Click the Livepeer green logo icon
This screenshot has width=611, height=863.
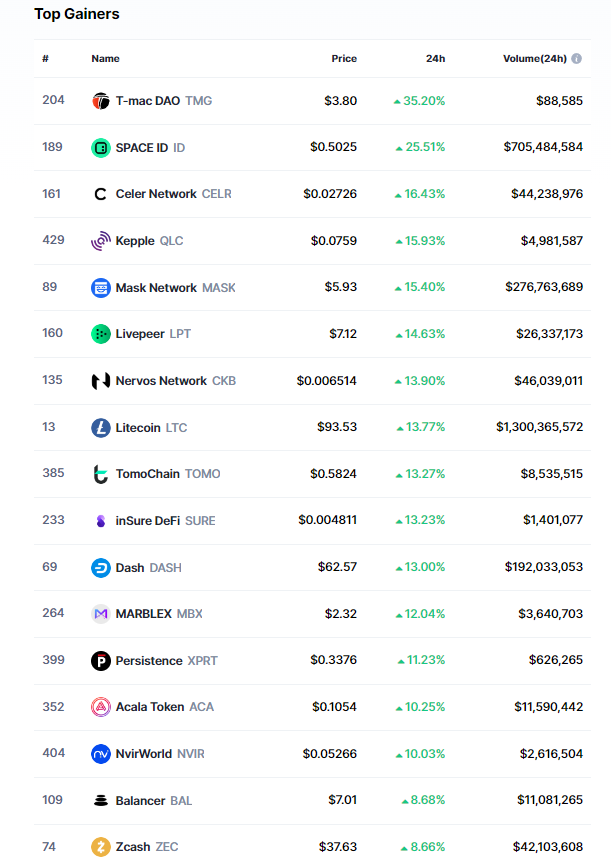pos(100,334)
